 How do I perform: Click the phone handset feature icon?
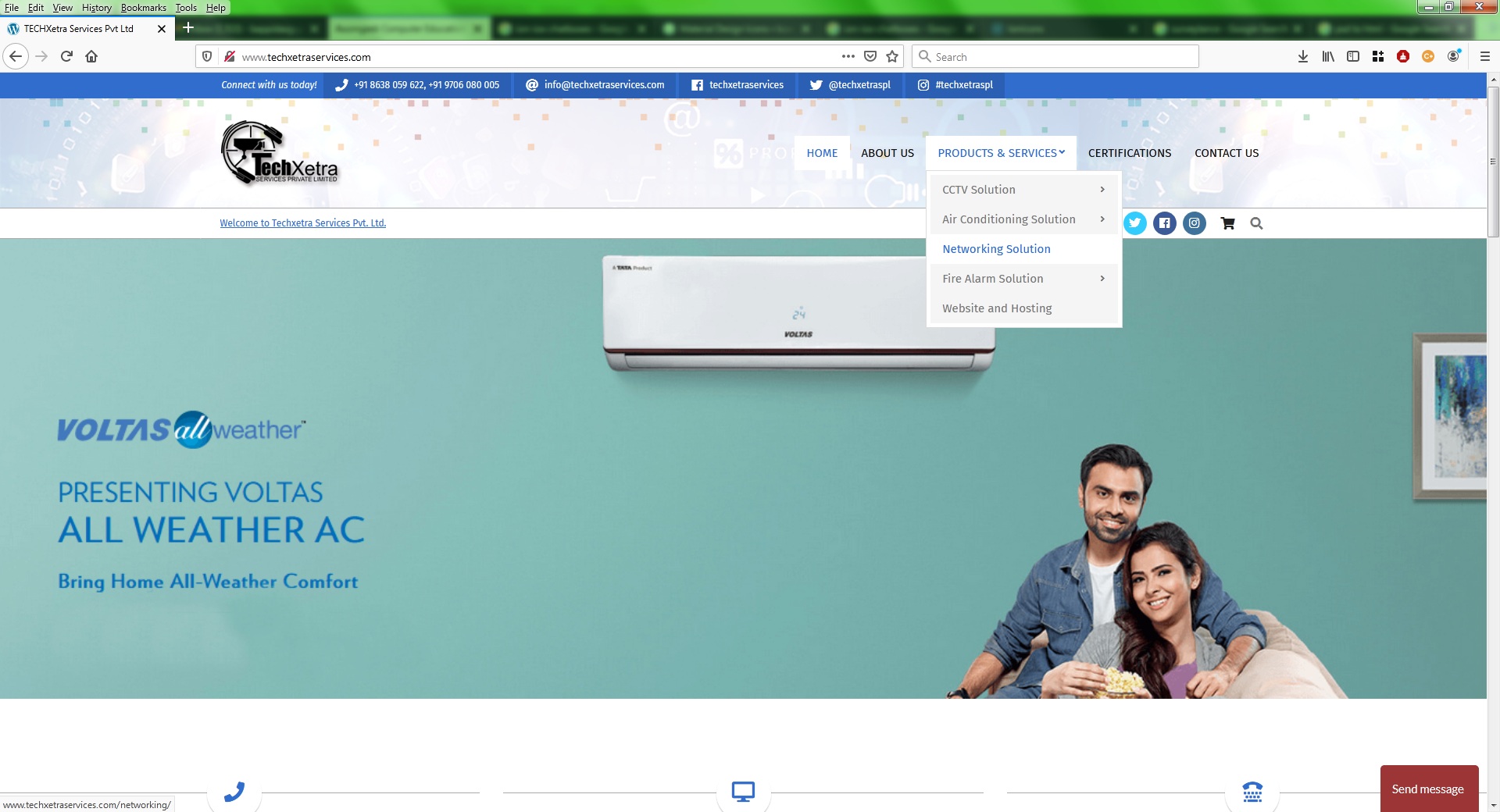(x=234, y=792)
